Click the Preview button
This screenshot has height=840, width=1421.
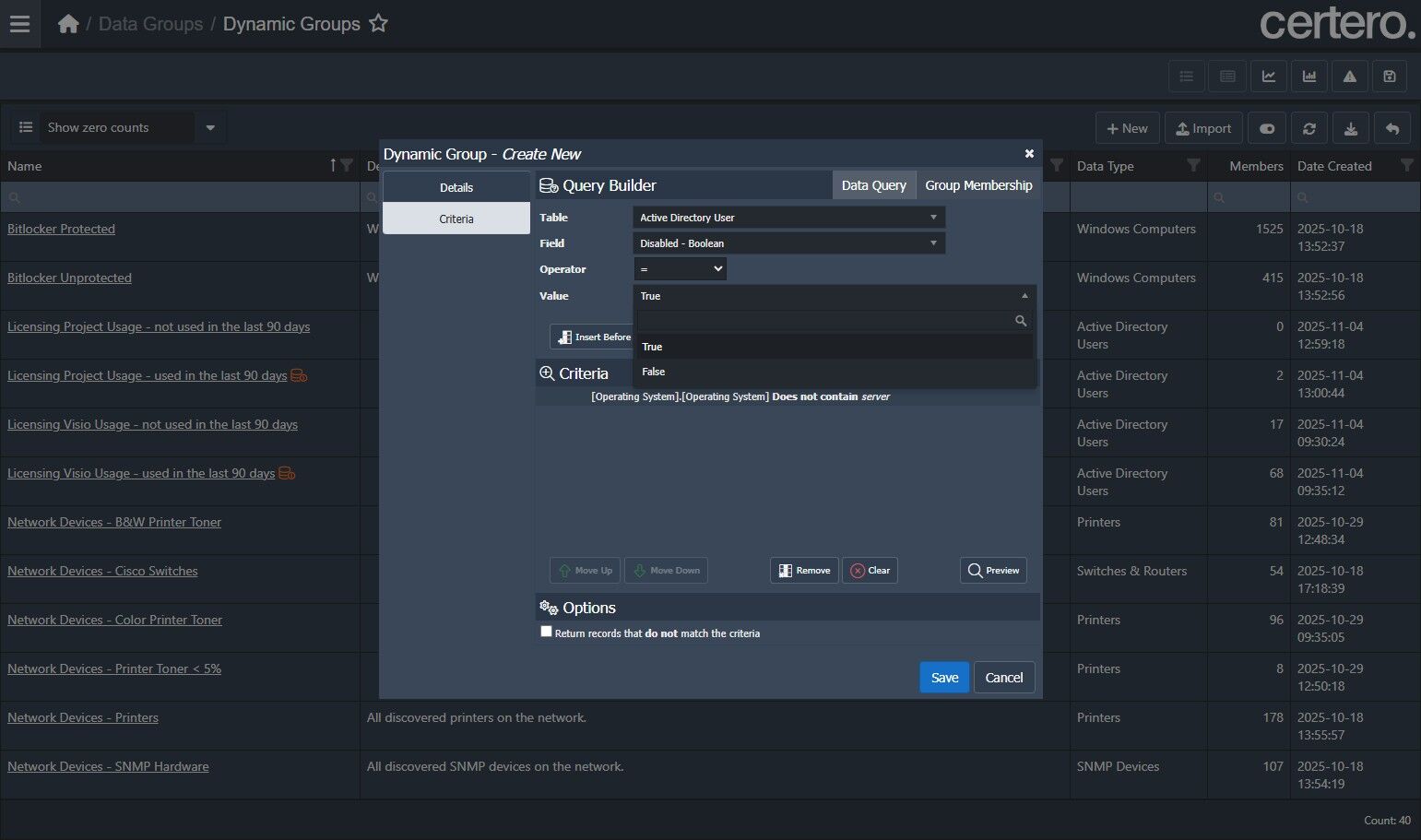coord(993,571)
